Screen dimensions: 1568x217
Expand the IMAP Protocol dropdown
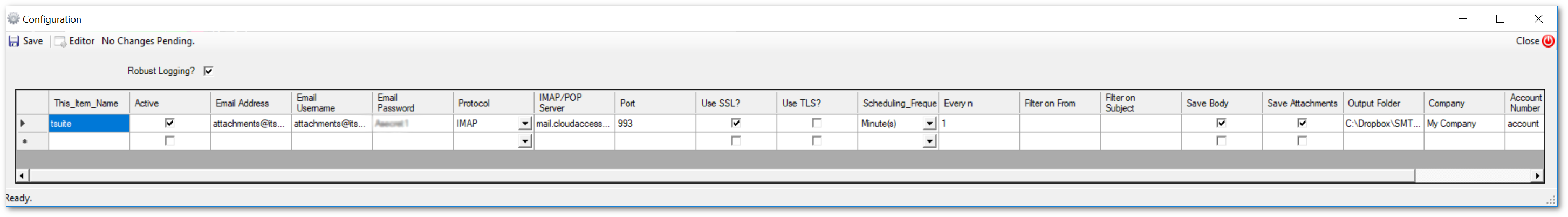click(x=525, y=124)
